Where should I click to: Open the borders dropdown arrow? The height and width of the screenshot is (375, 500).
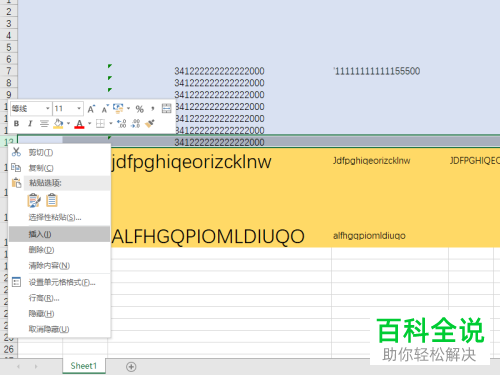pos(111,124)
